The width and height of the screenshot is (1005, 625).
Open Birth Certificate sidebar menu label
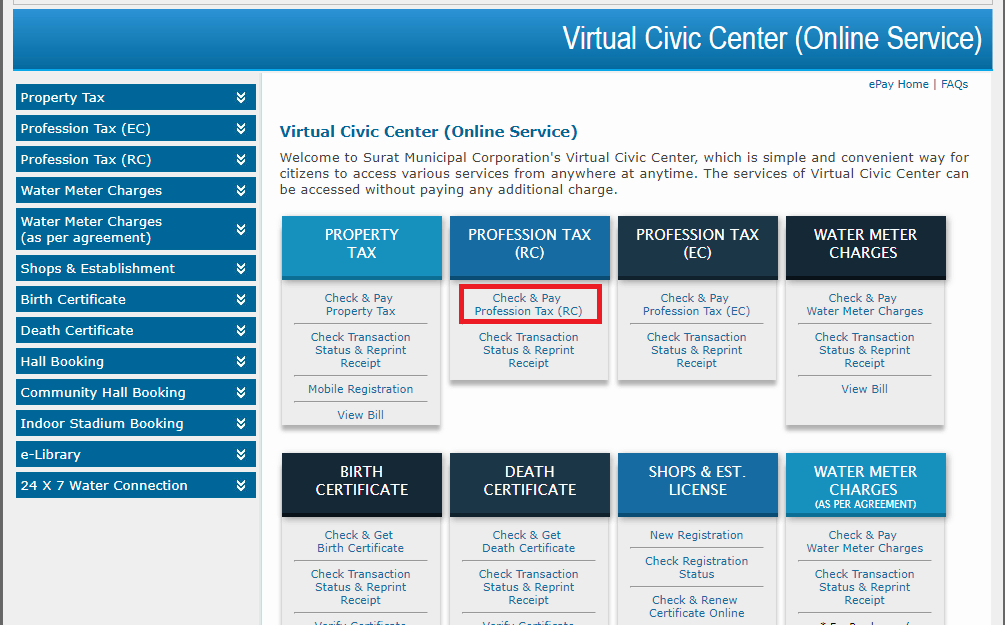point(73,299)
